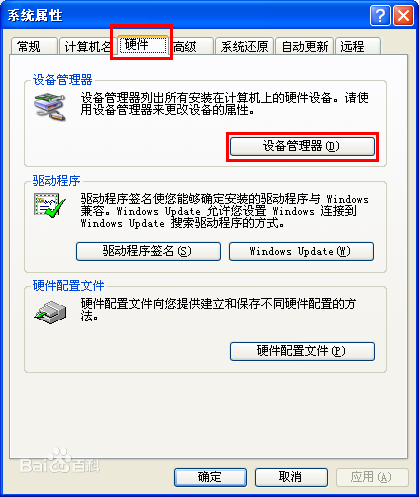Switch to the 自动更新 tab
The width and height of the screenshot is (419, 497).
304,46
